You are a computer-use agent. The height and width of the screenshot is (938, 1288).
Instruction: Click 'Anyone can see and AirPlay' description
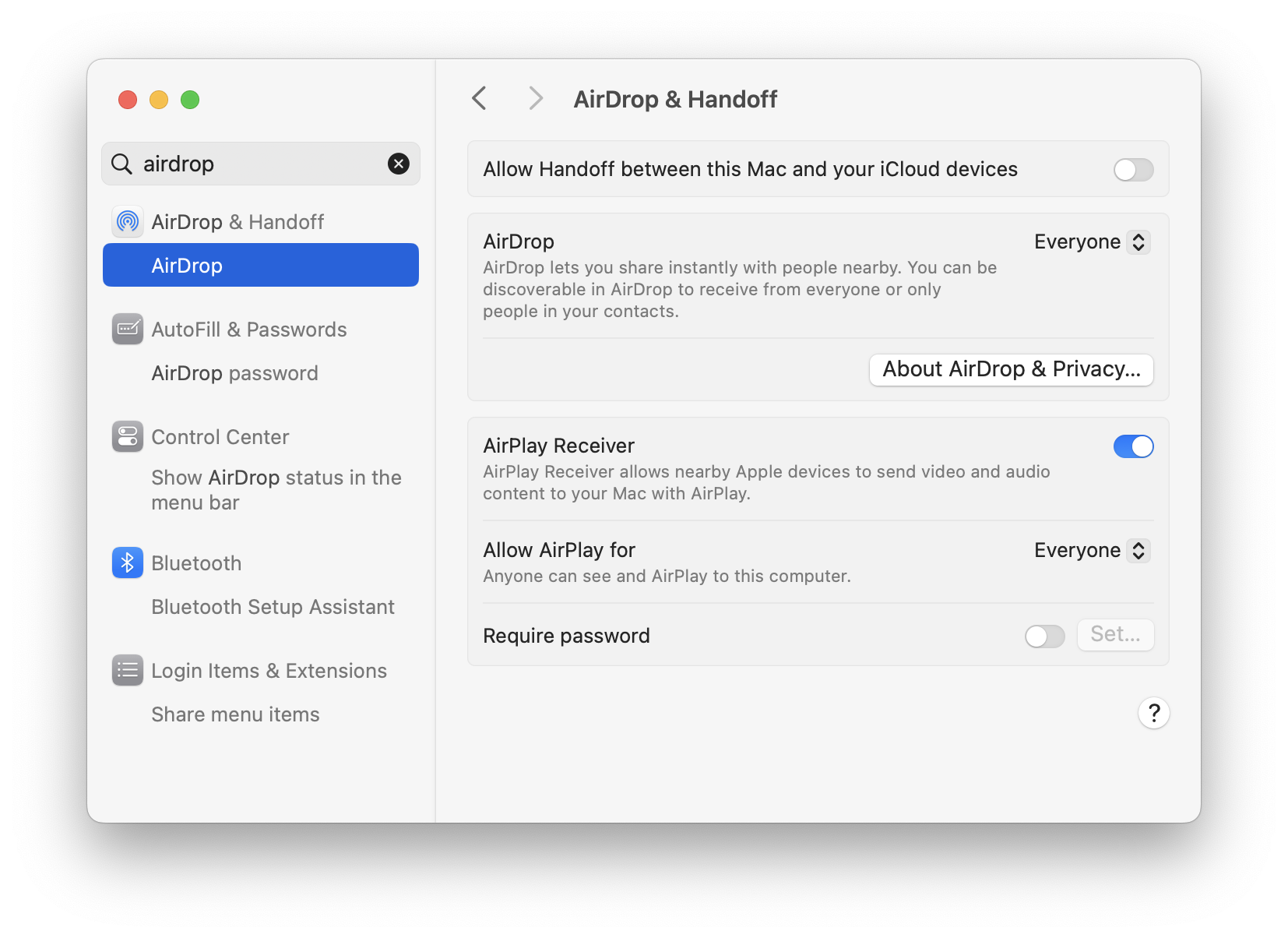pos(667,577)
